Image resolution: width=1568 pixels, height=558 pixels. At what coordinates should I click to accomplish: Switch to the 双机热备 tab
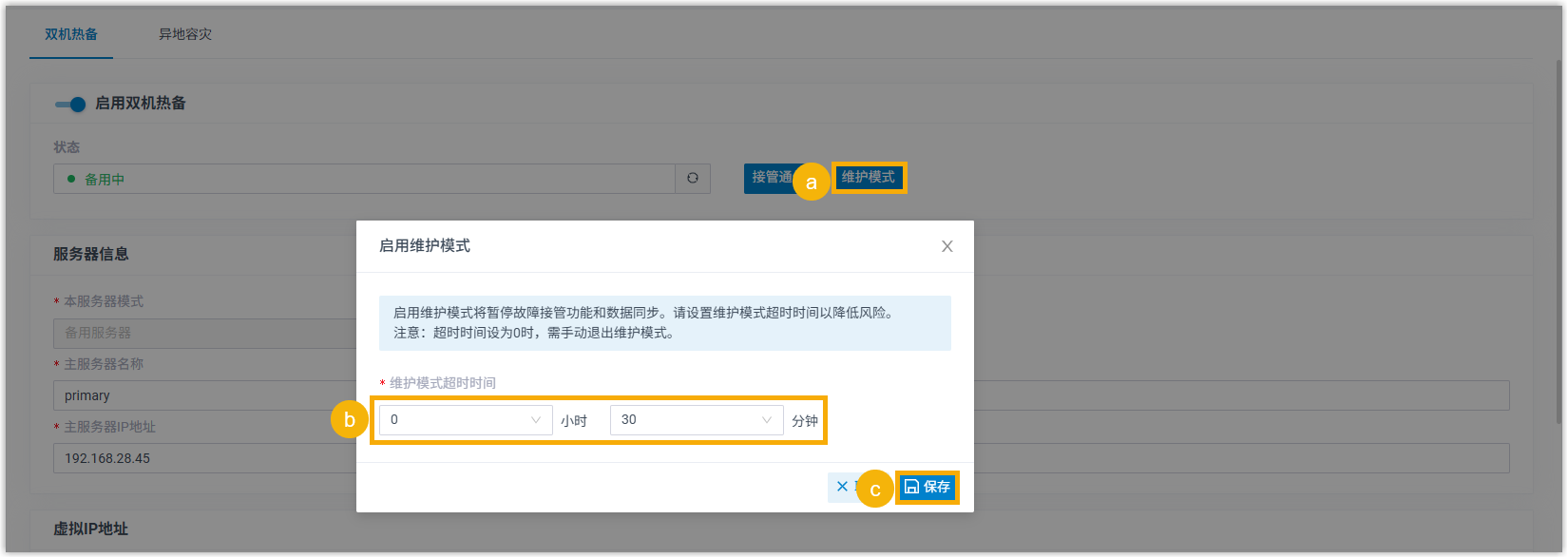[71, 34]
